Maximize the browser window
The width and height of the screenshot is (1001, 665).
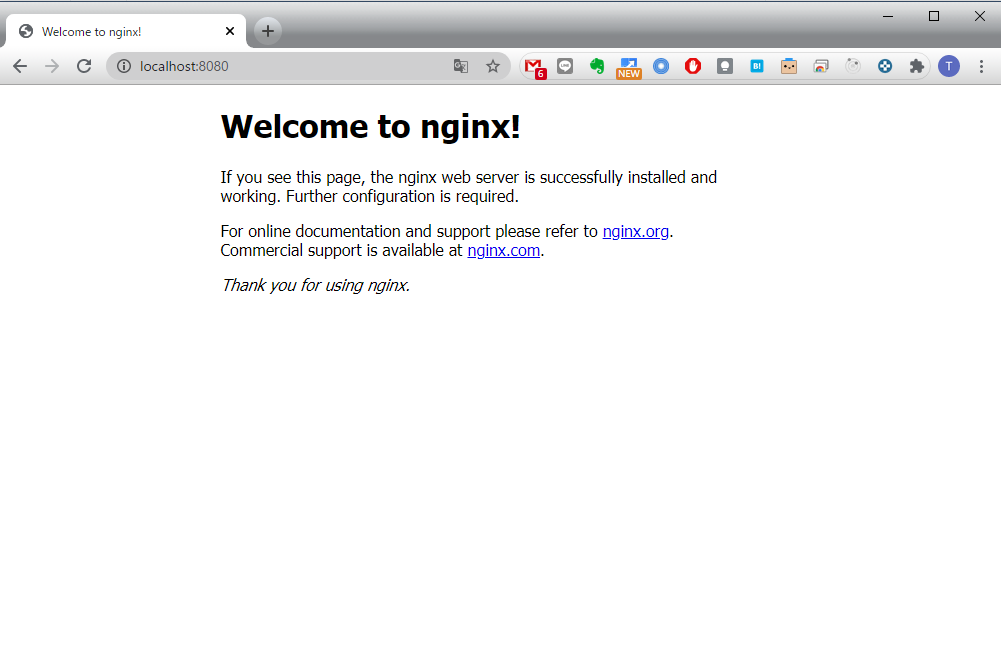pos(934,16)
